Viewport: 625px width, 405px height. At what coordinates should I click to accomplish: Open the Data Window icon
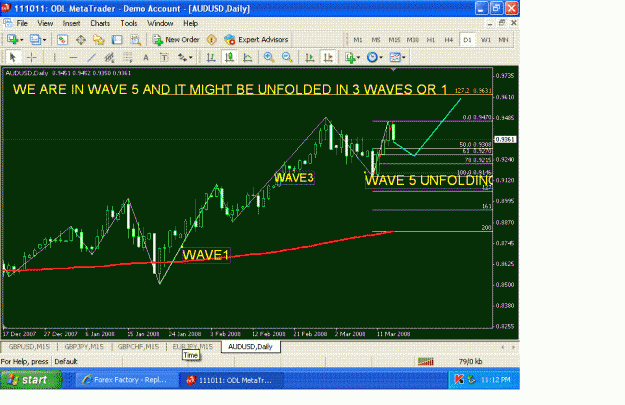click(x=81, y=39)
